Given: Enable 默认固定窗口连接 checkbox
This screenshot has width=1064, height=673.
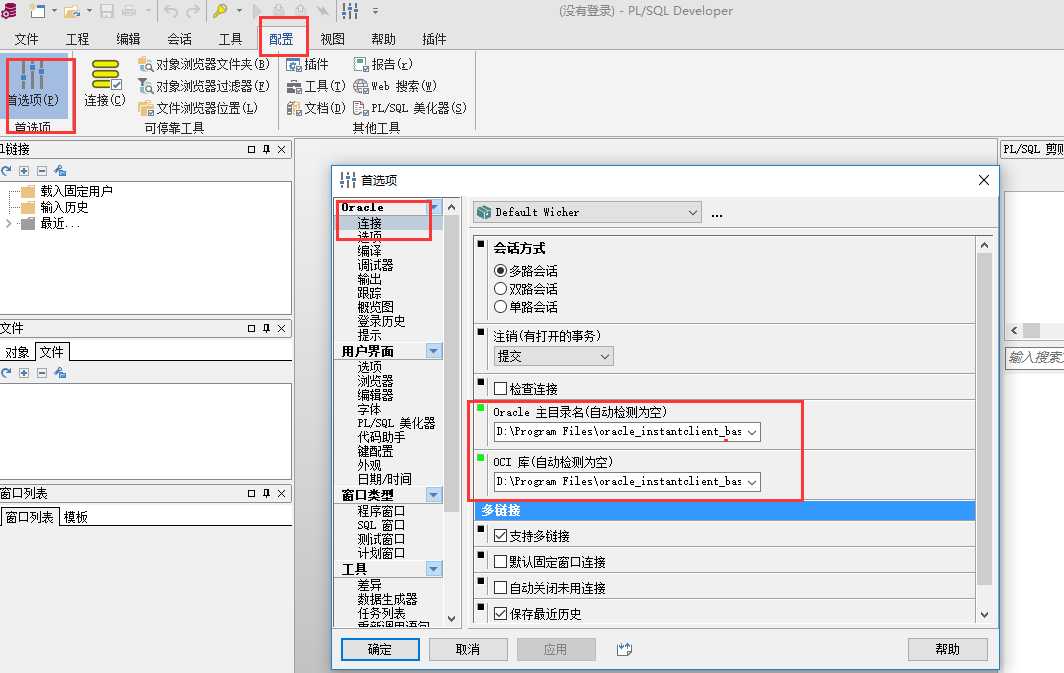Looking at the screenshot, I should (500, 562).
